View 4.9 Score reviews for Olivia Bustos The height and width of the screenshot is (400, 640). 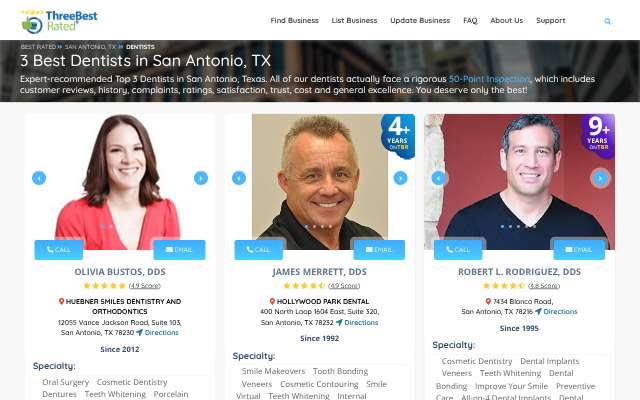145,286
